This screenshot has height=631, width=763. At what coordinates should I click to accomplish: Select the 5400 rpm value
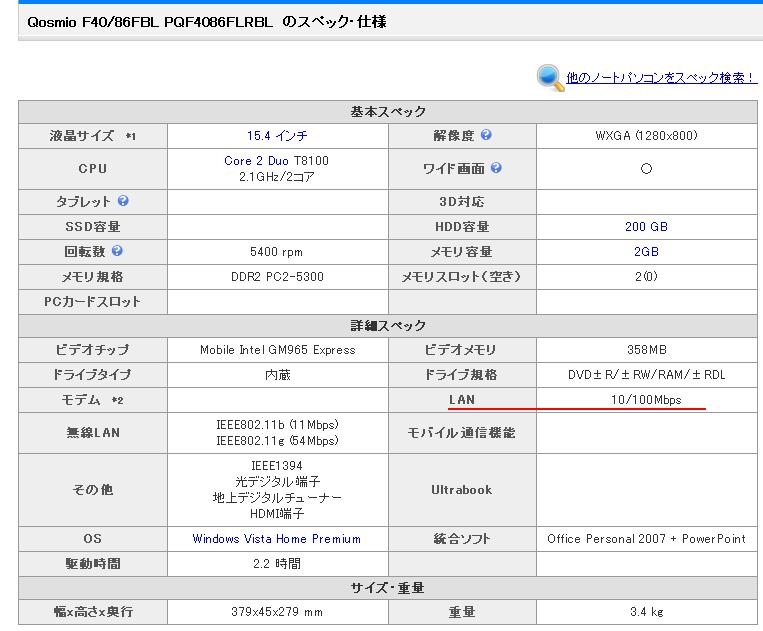pos(276,252)
